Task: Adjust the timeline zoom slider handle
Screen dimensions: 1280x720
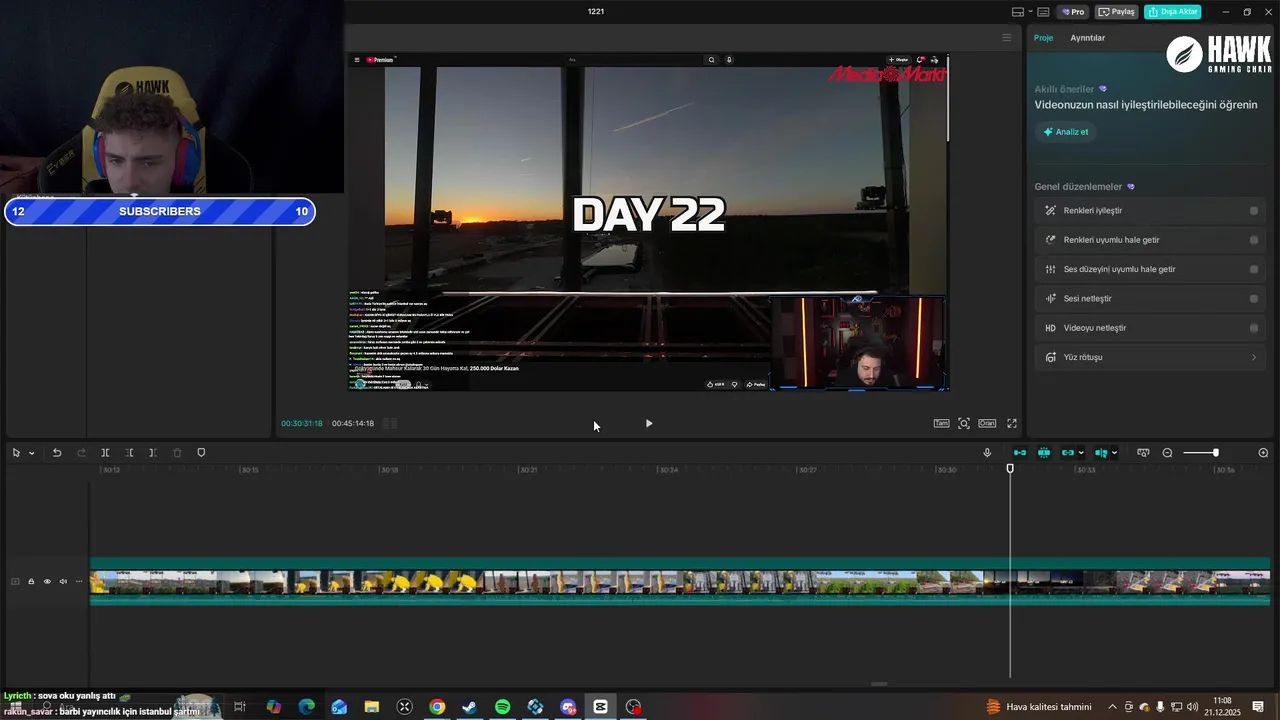Action: pos(1216,453)
